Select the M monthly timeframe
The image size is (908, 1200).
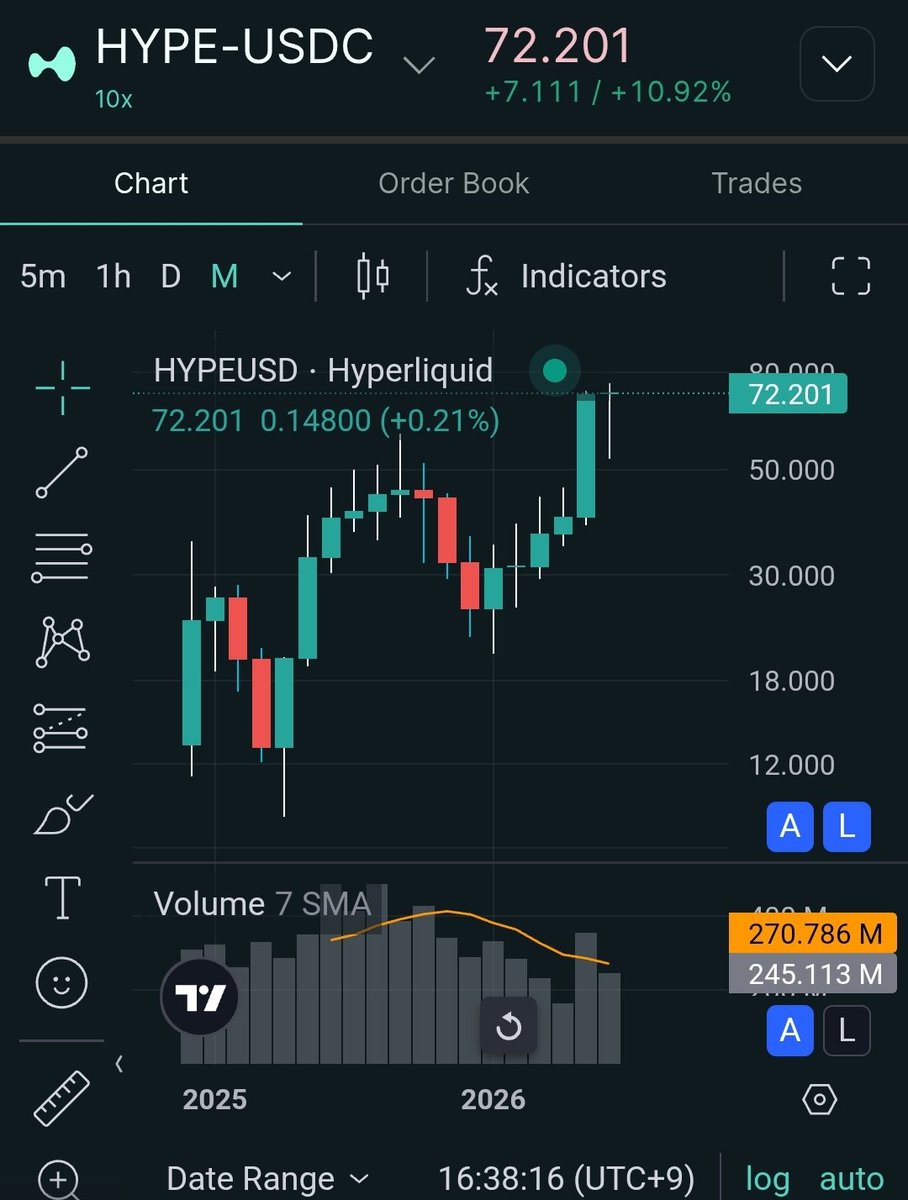[225, 276]
